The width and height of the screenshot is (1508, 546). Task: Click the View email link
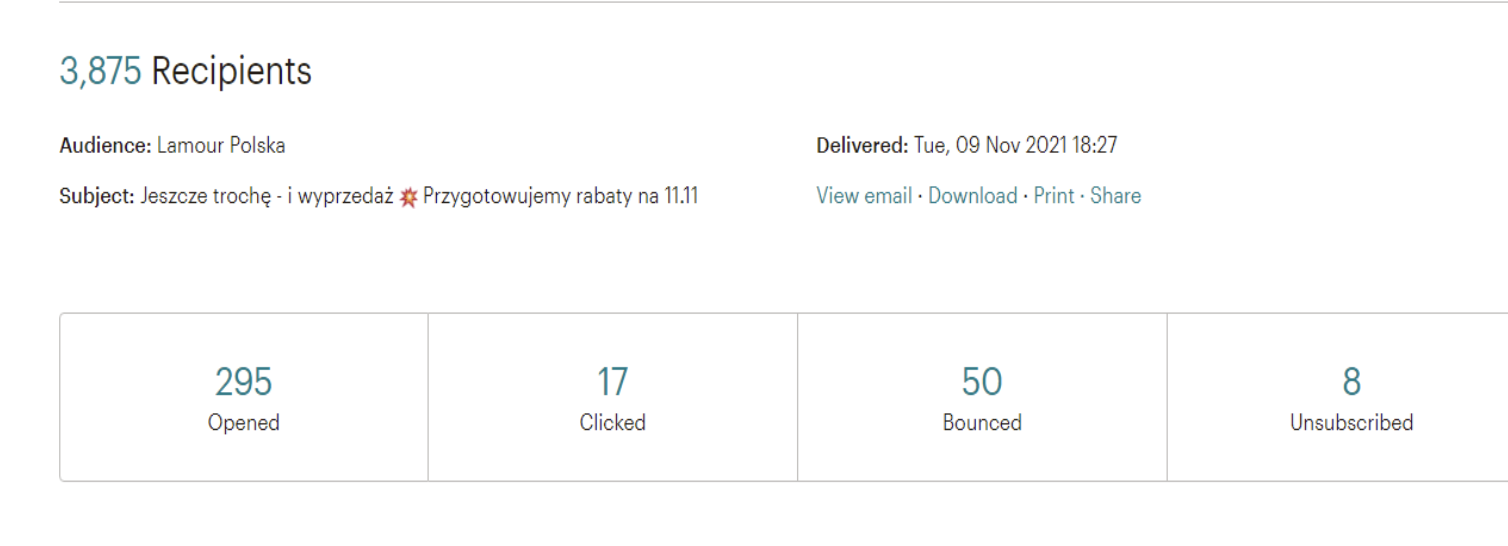(x=864, y=196)
